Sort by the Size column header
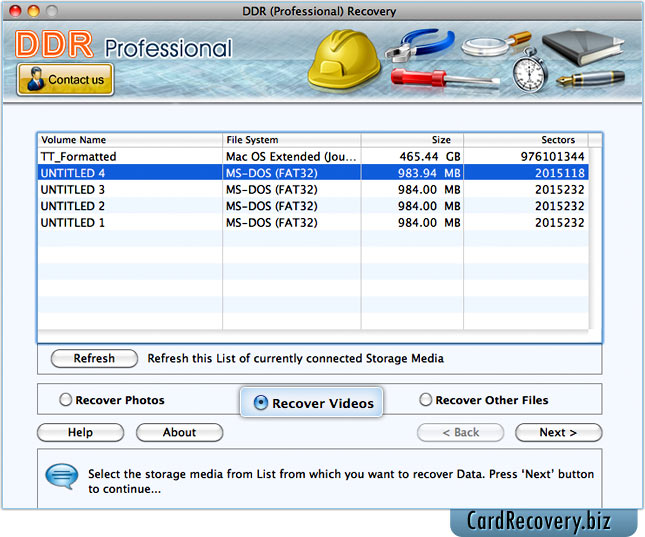645x537 pixels. point(413,140)
